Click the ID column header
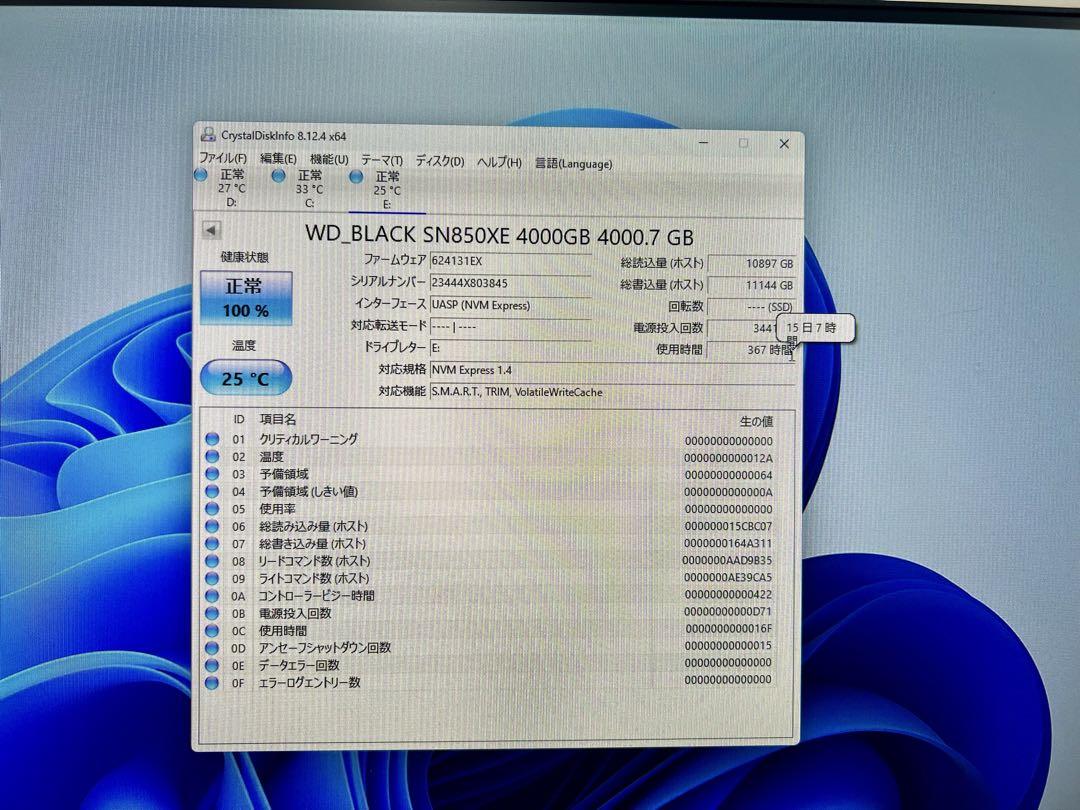The width and height of the screenshot is (1080, 810). (x=238, y=419)
